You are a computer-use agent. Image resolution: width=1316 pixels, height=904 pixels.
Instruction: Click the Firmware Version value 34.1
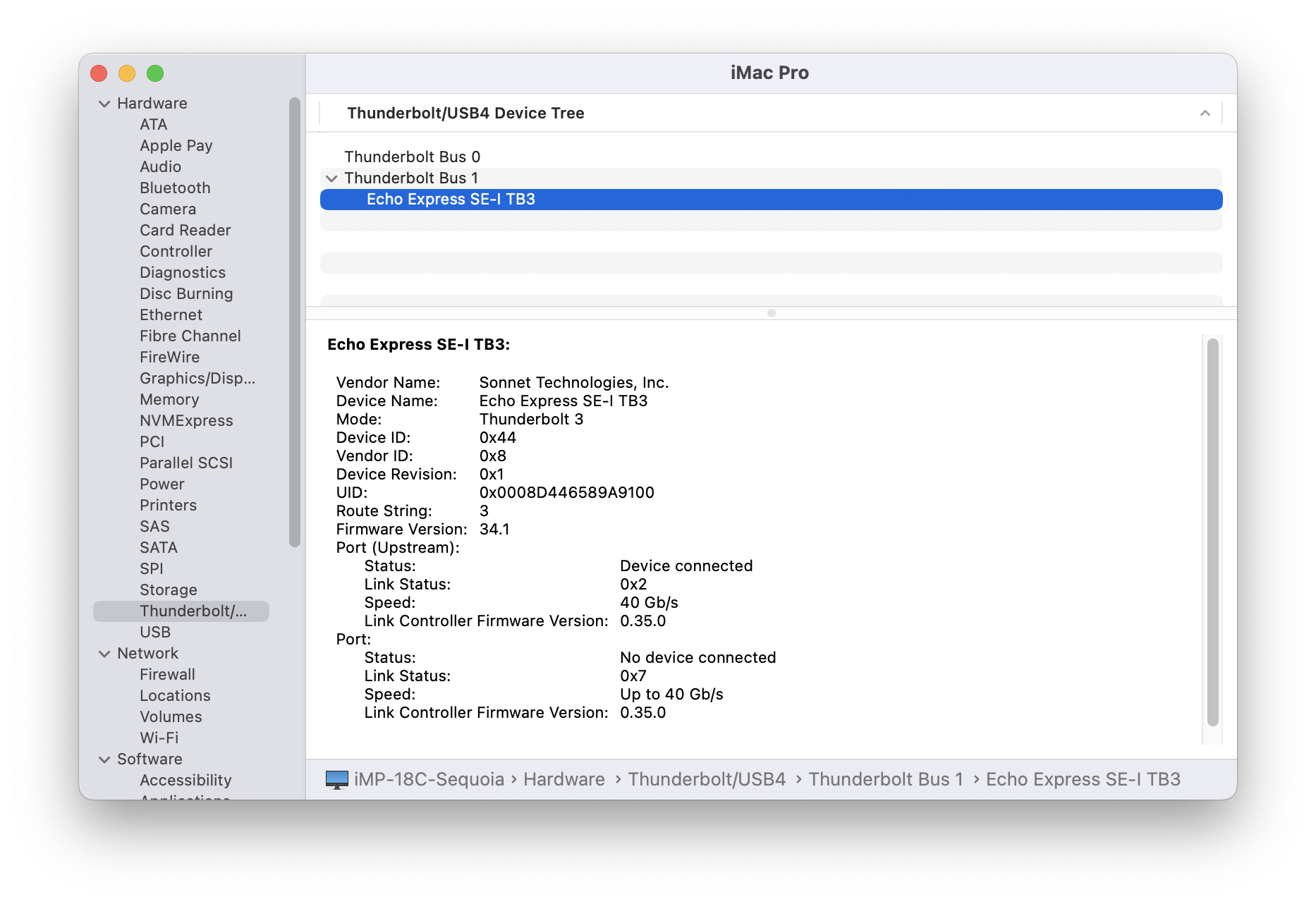494,530
